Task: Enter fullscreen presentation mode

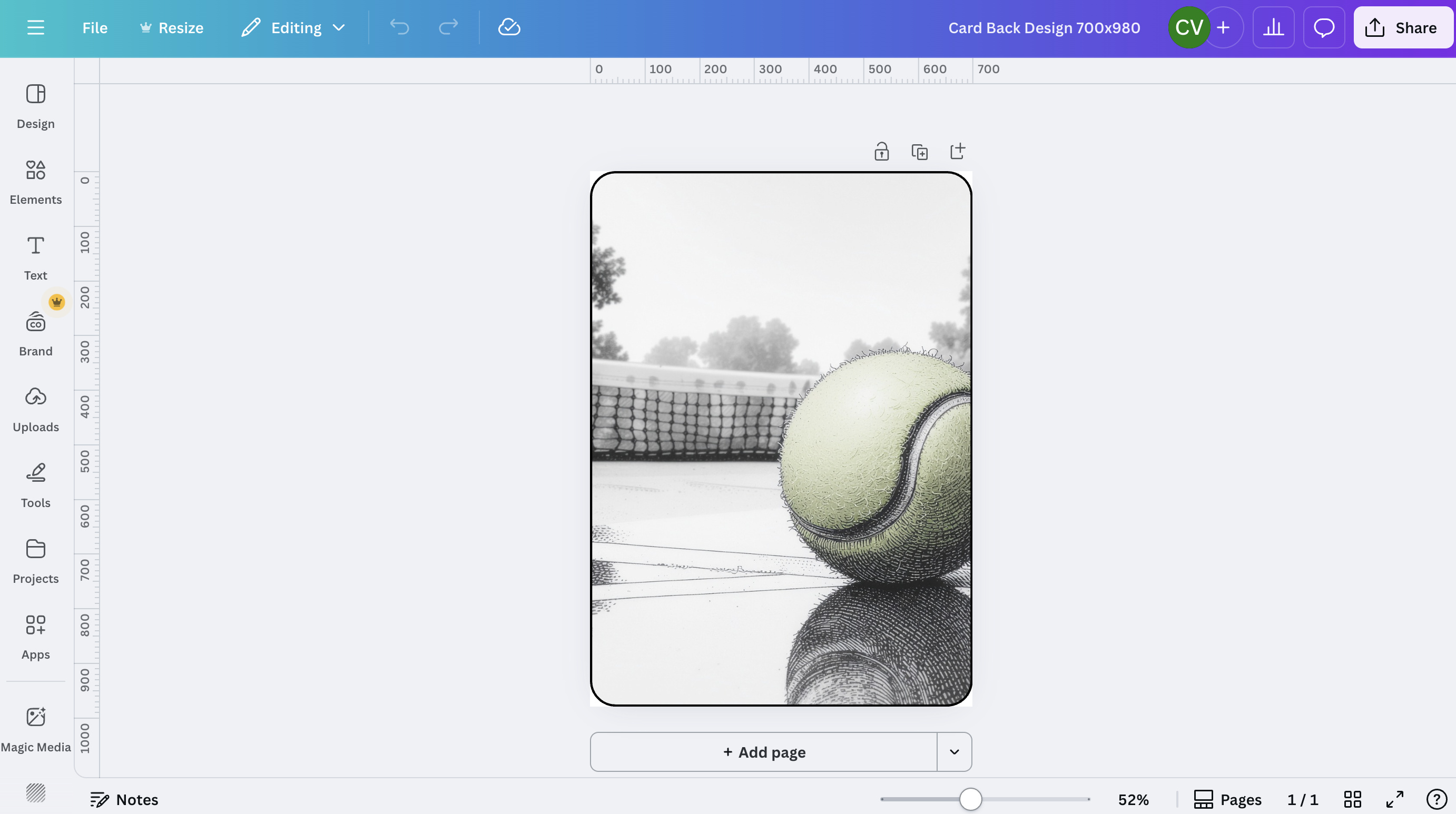Action: [x=1394, y=799]
